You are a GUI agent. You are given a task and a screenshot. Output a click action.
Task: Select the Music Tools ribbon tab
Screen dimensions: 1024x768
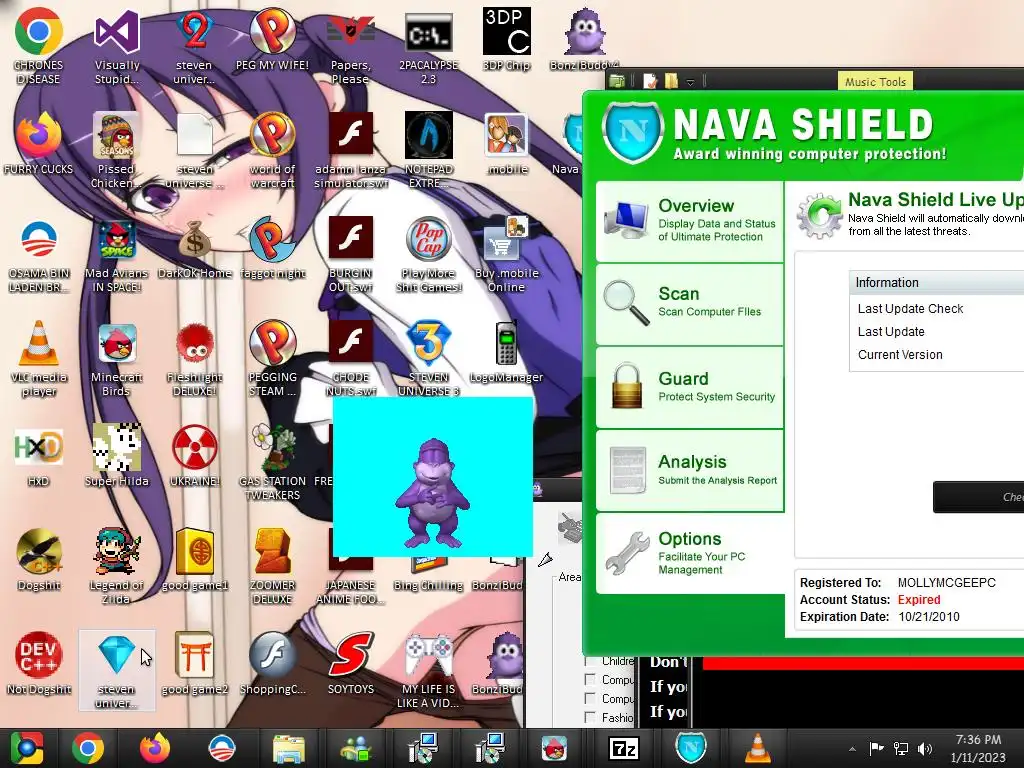point(875,82)
